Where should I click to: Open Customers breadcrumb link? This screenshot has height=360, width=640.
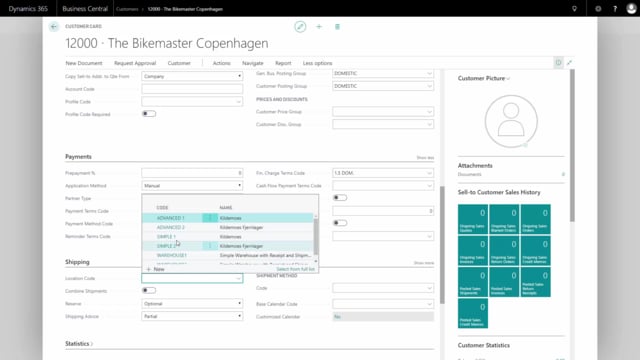[127, 9]
